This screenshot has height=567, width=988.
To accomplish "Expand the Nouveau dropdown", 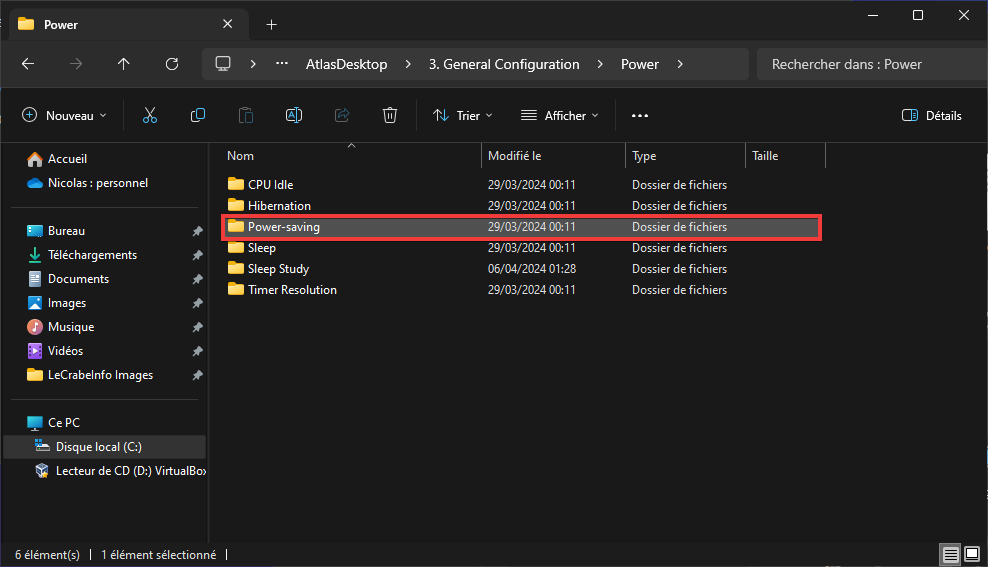I will point(64,115).
